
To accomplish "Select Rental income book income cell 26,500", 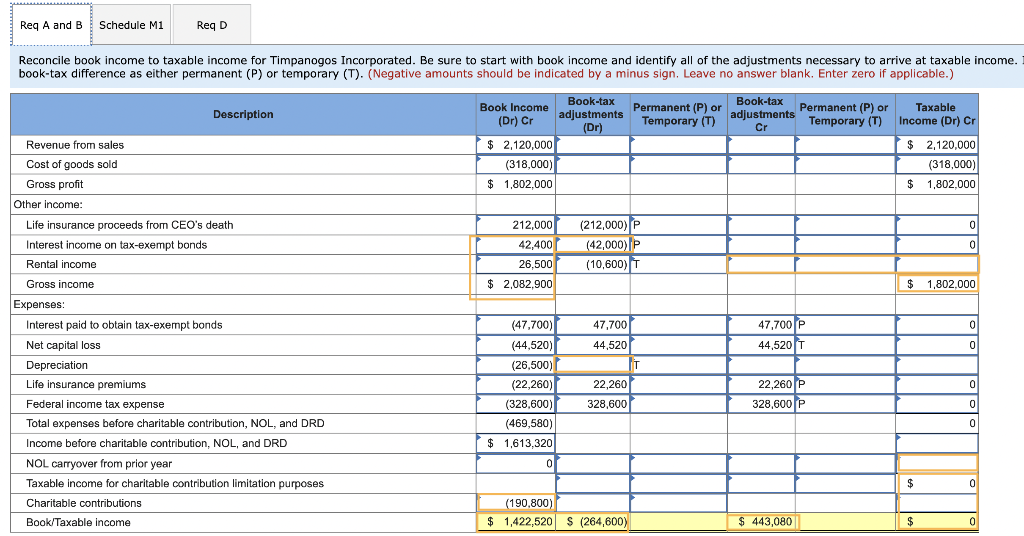I will (x=516, y=264).
